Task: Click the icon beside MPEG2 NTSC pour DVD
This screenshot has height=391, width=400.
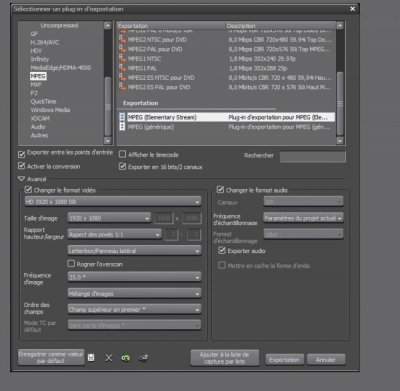Action: tap(122, 40)
